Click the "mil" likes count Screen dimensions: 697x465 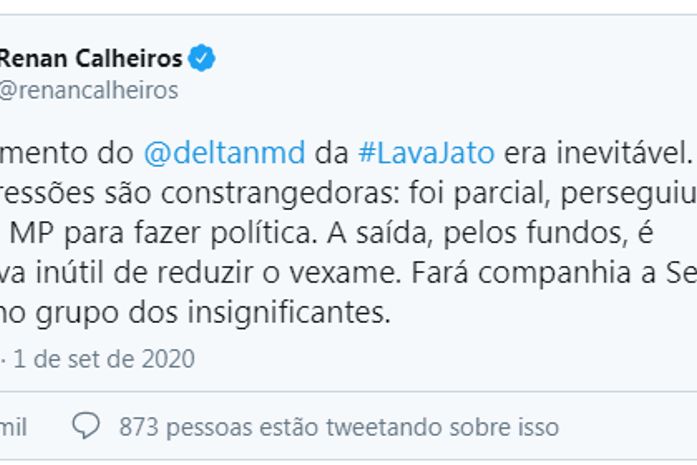click(x=12, y=427)
